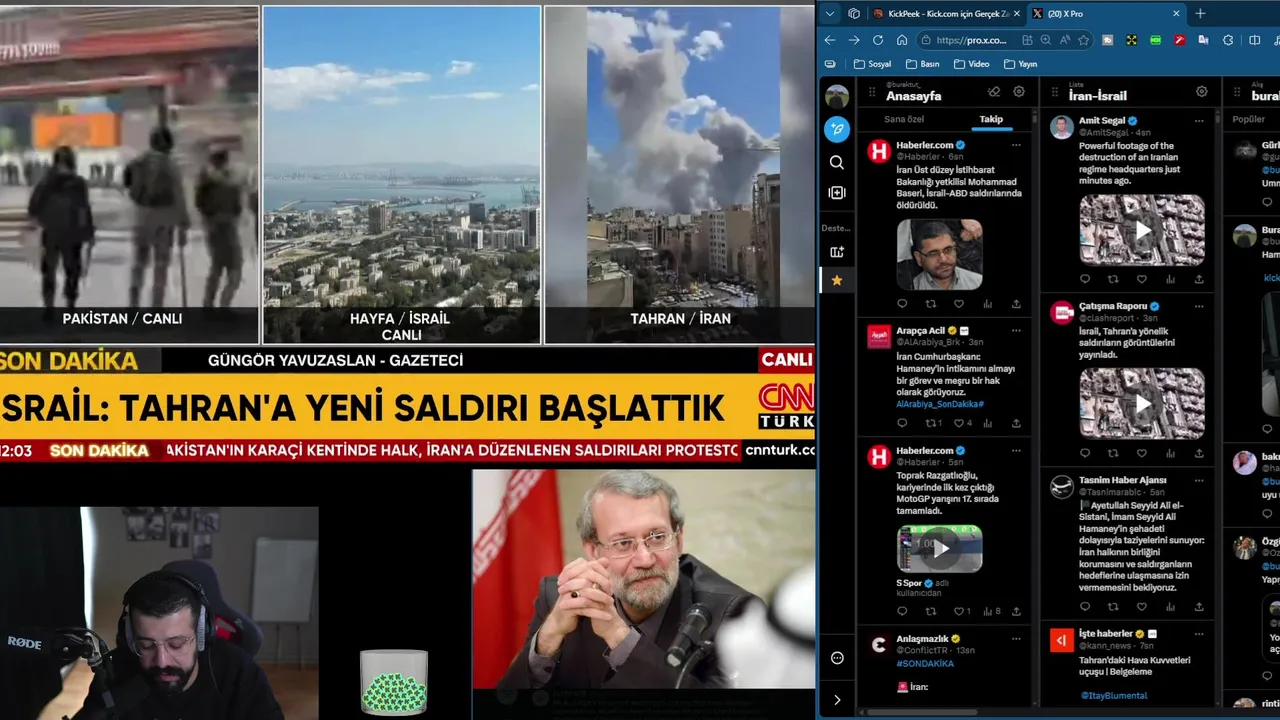Open the browser extensions puzzle icon
The width and height of the screenshot is (1280, 720).
click(1229, 40)
